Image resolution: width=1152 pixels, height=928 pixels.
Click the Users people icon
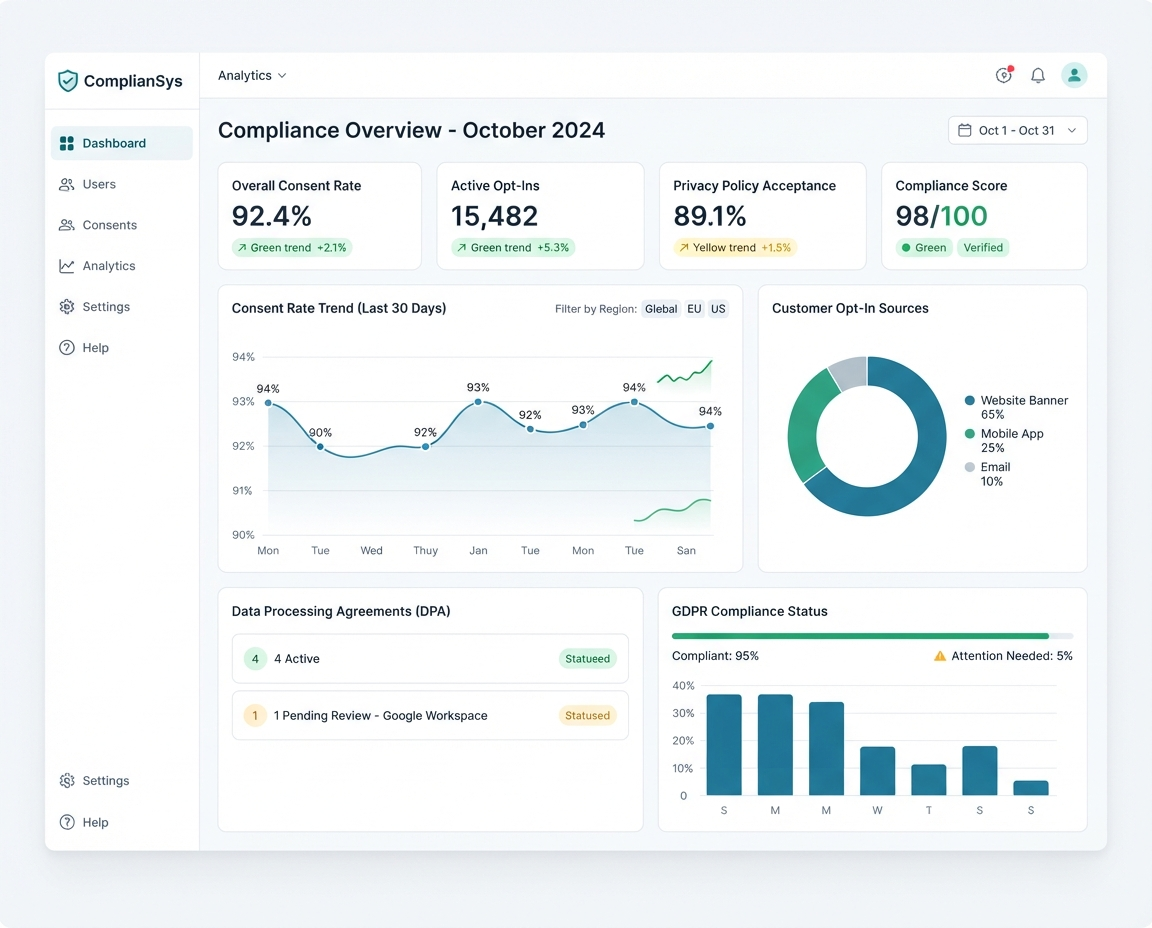click(x=67, y=184)
